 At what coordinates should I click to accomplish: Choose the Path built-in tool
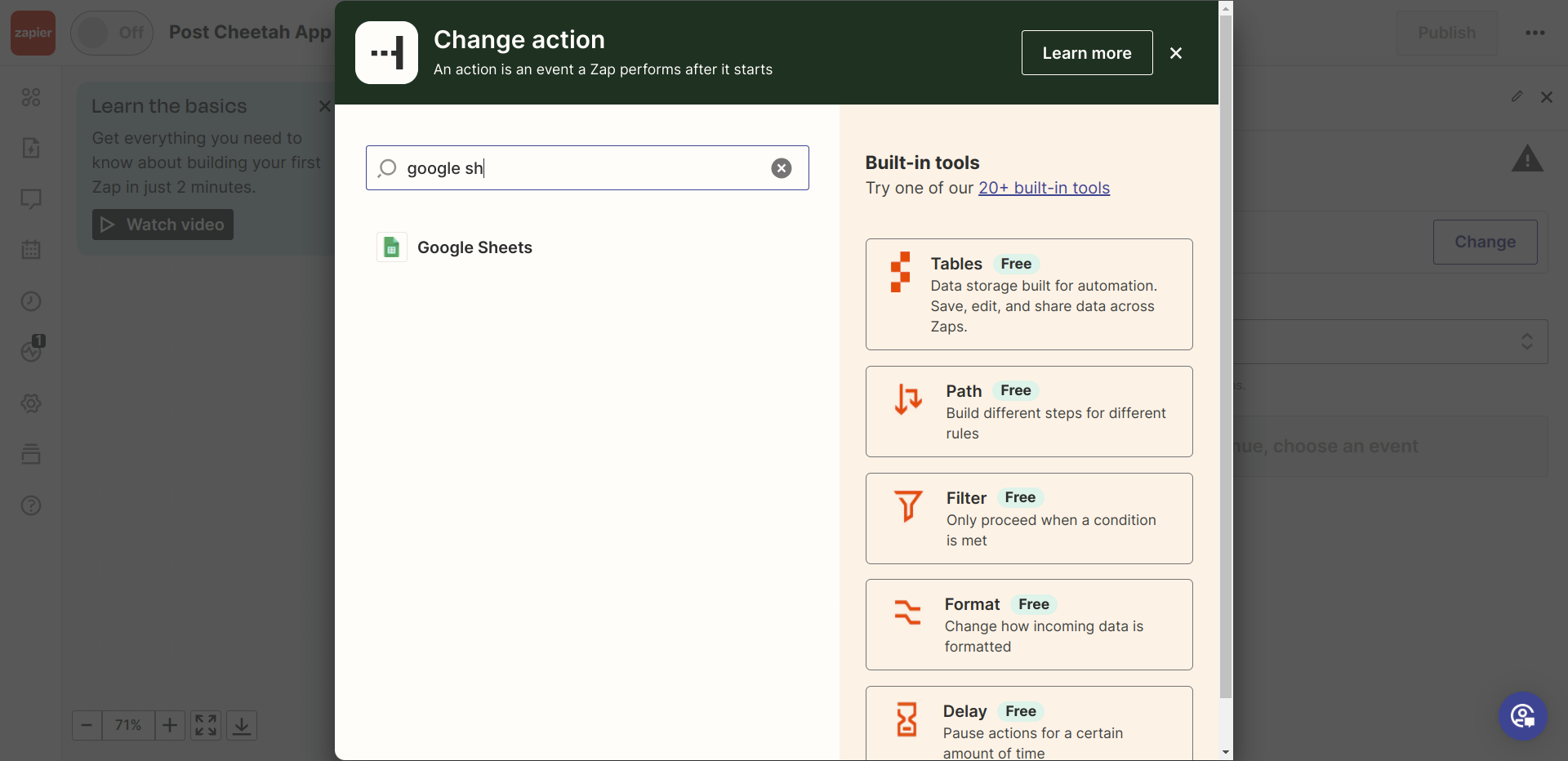[x=1029, y=412]
